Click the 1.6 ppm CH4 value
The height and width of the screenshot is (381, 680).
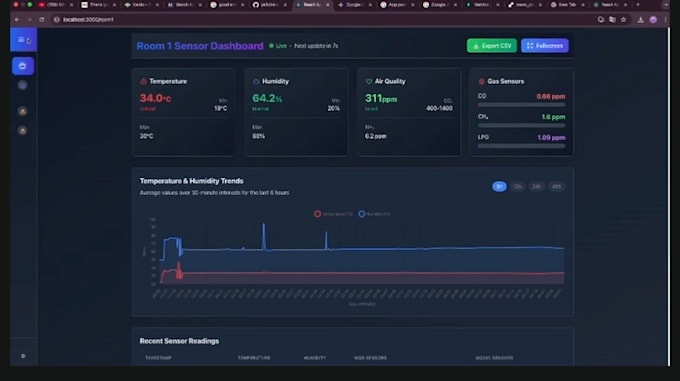point(553,117)
